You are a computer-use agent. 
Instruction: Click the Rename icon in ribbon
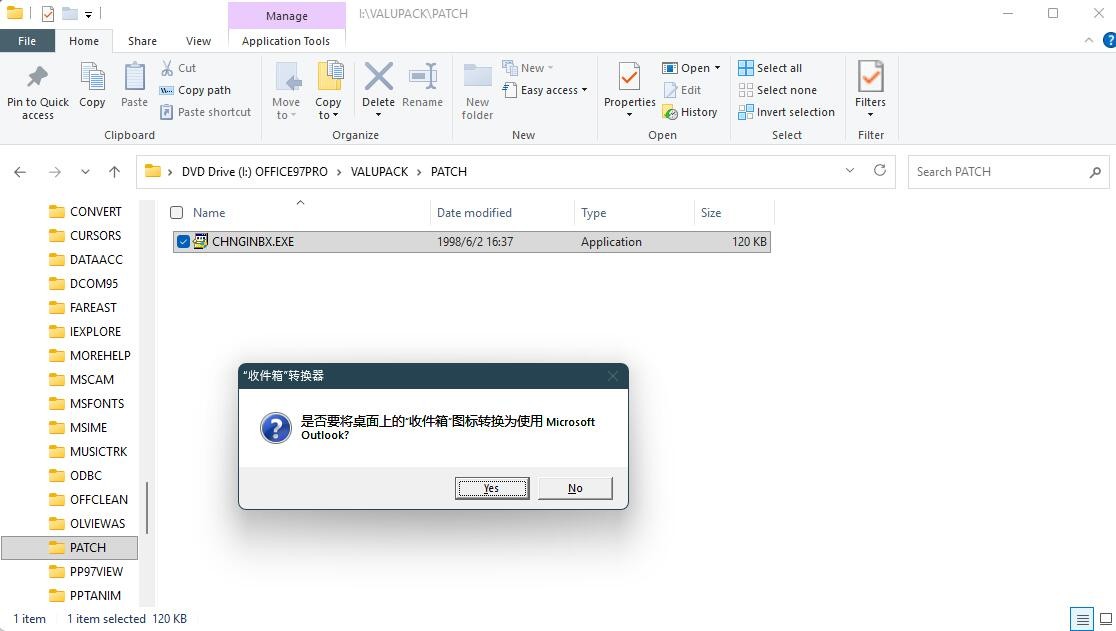pyautogui.click(x=422, y=78)
